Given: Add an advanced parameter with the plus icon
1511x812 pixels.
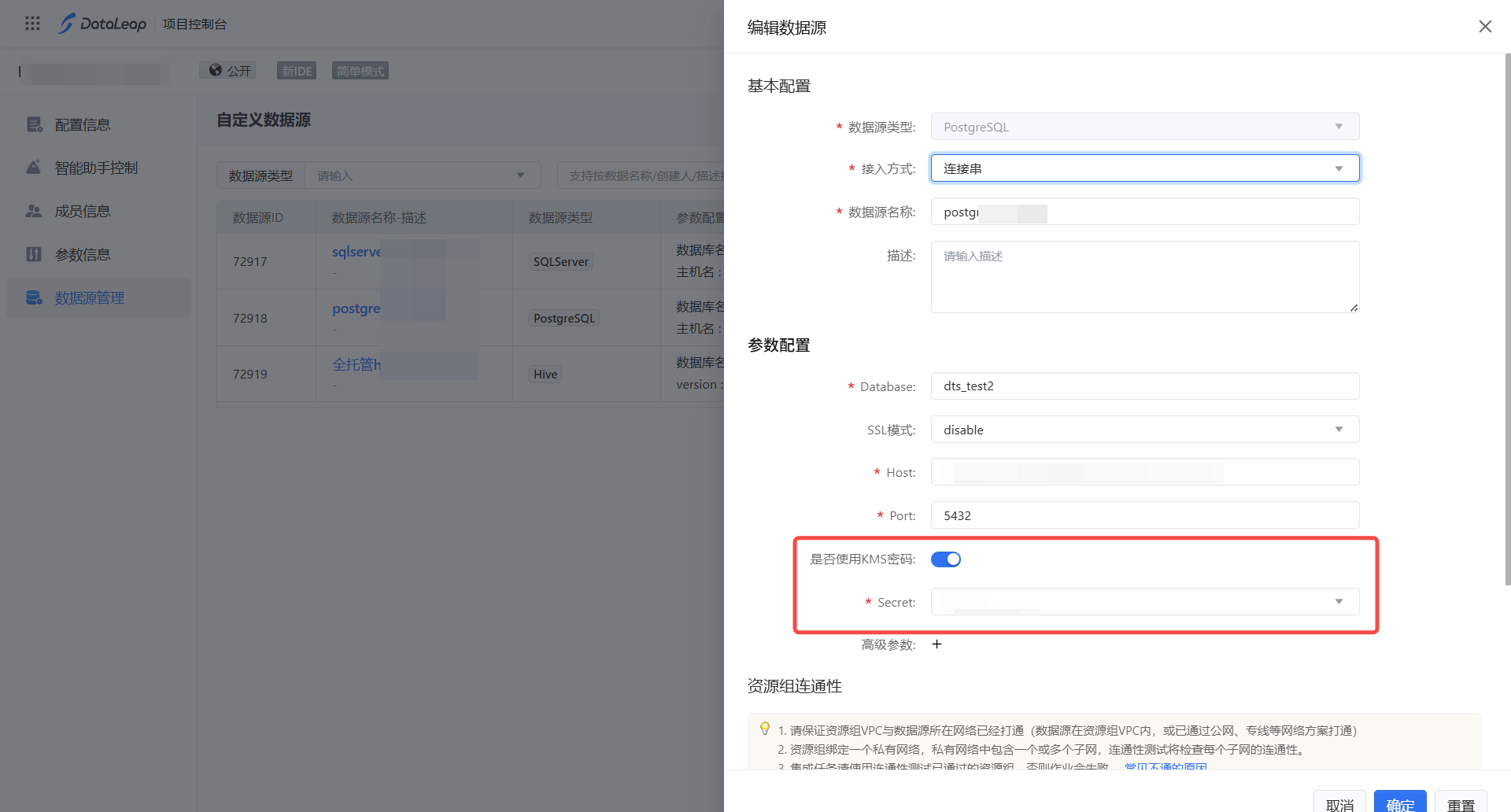Looking at the screenshot, I should tap(937, 644).
